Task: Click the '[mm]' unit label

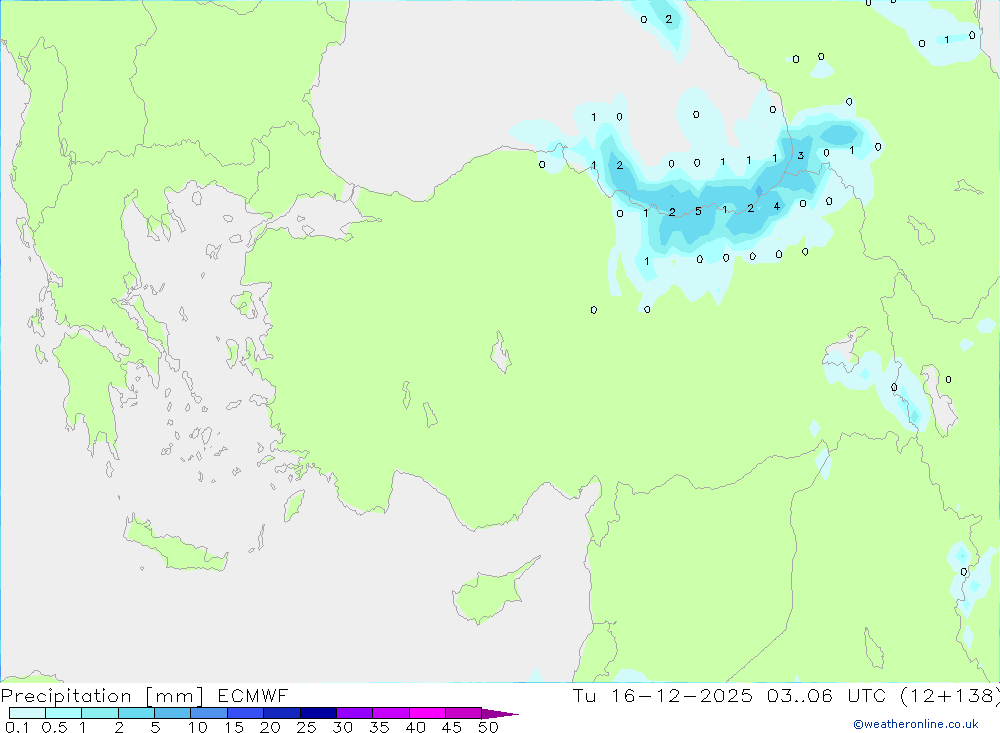Action: pyautogui.click(x=174, y=696)
